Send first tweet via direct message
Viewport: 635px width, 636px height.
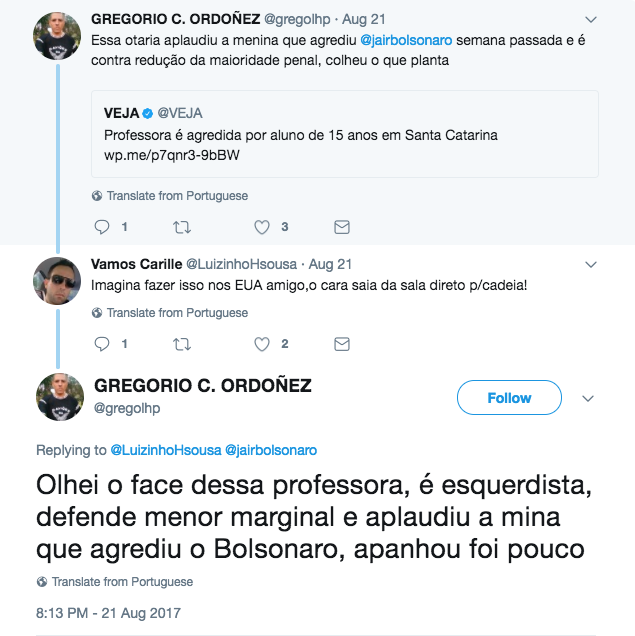pyautogui.click(x=341, y=227)
